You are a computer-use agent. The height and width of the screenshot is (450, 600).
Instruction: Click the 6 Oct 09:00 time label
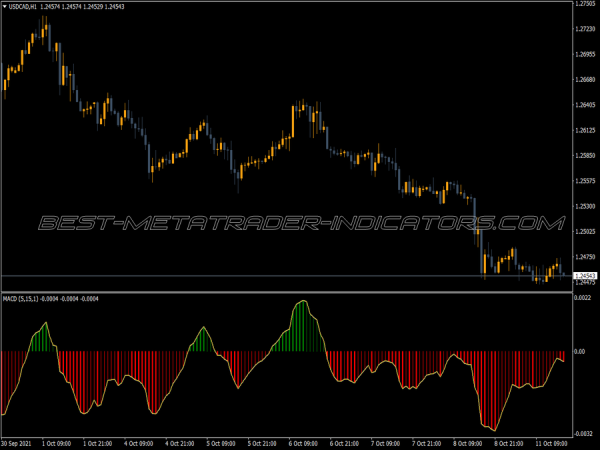click(x=303, y=443)
